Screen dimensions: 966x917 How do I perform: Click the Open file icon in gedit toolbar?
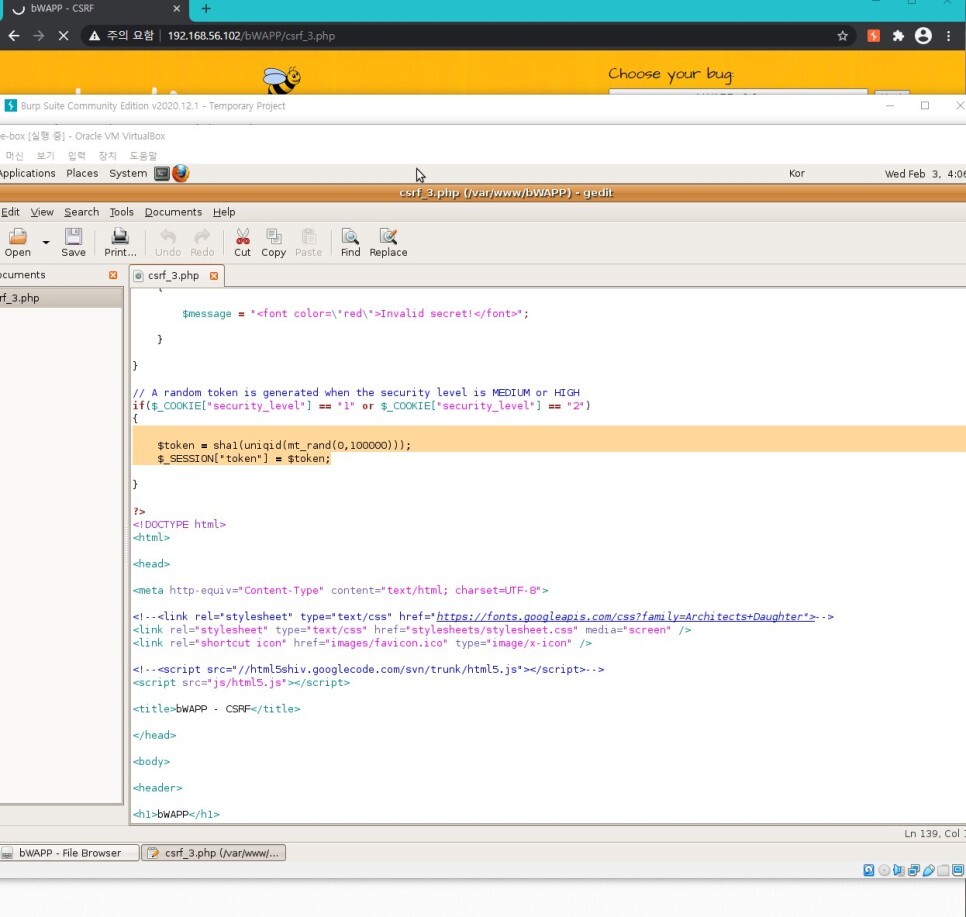17,242
